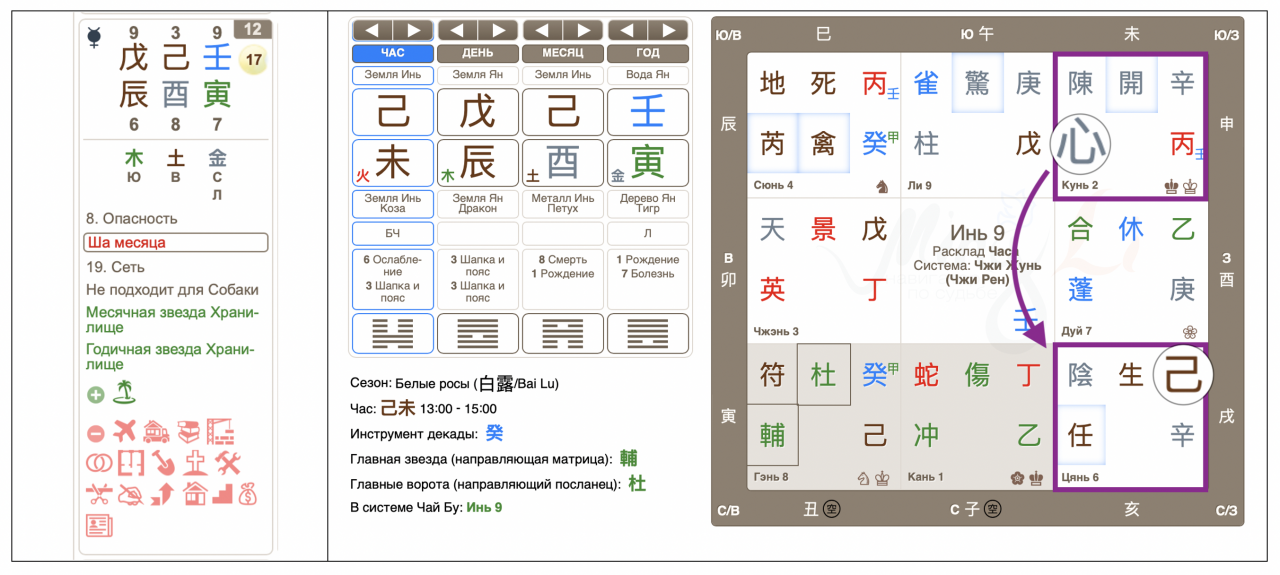Select the ГОД tab
The image size is (1280, 575).
[x=647, y=54]
